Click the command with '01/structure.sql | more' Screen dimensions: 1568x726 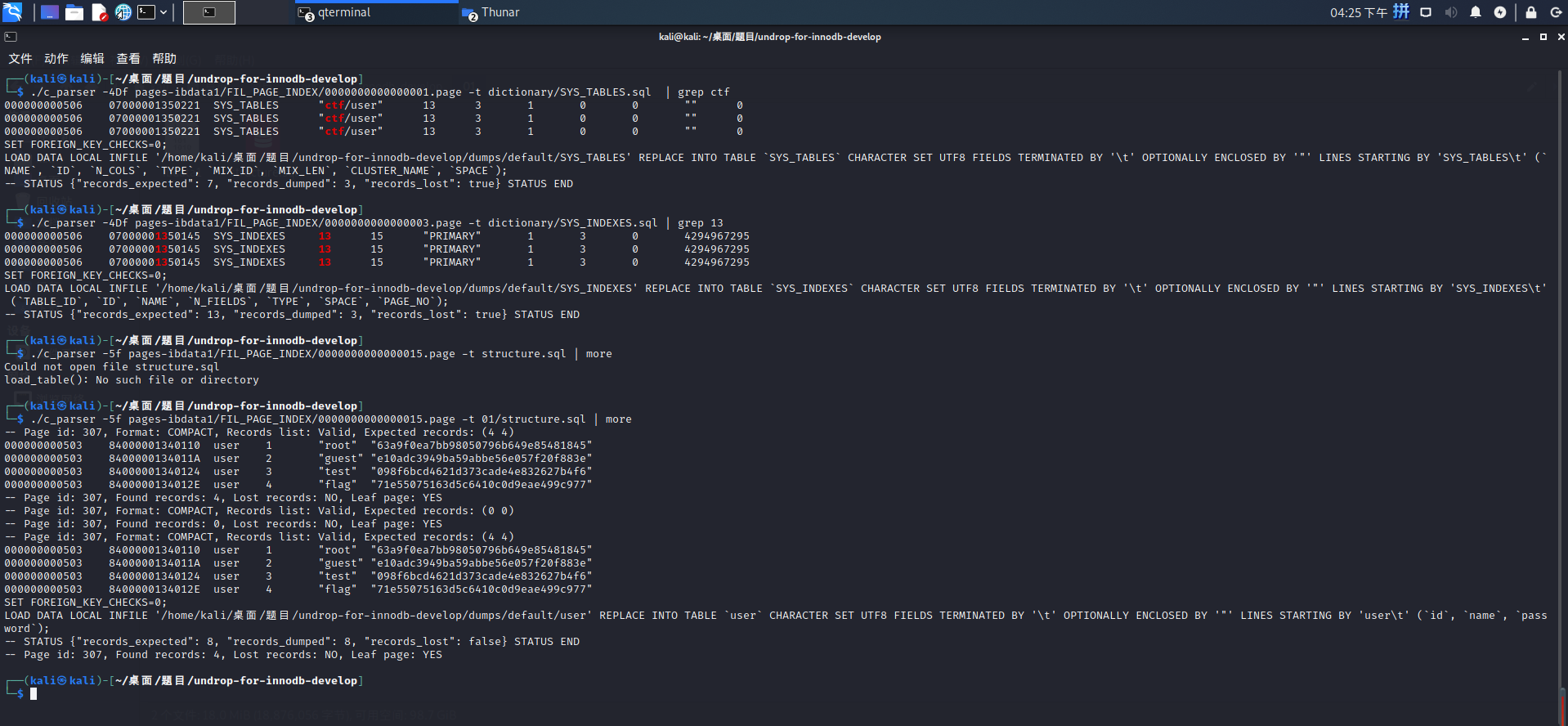pyautogui.click(x=331, y=419)
